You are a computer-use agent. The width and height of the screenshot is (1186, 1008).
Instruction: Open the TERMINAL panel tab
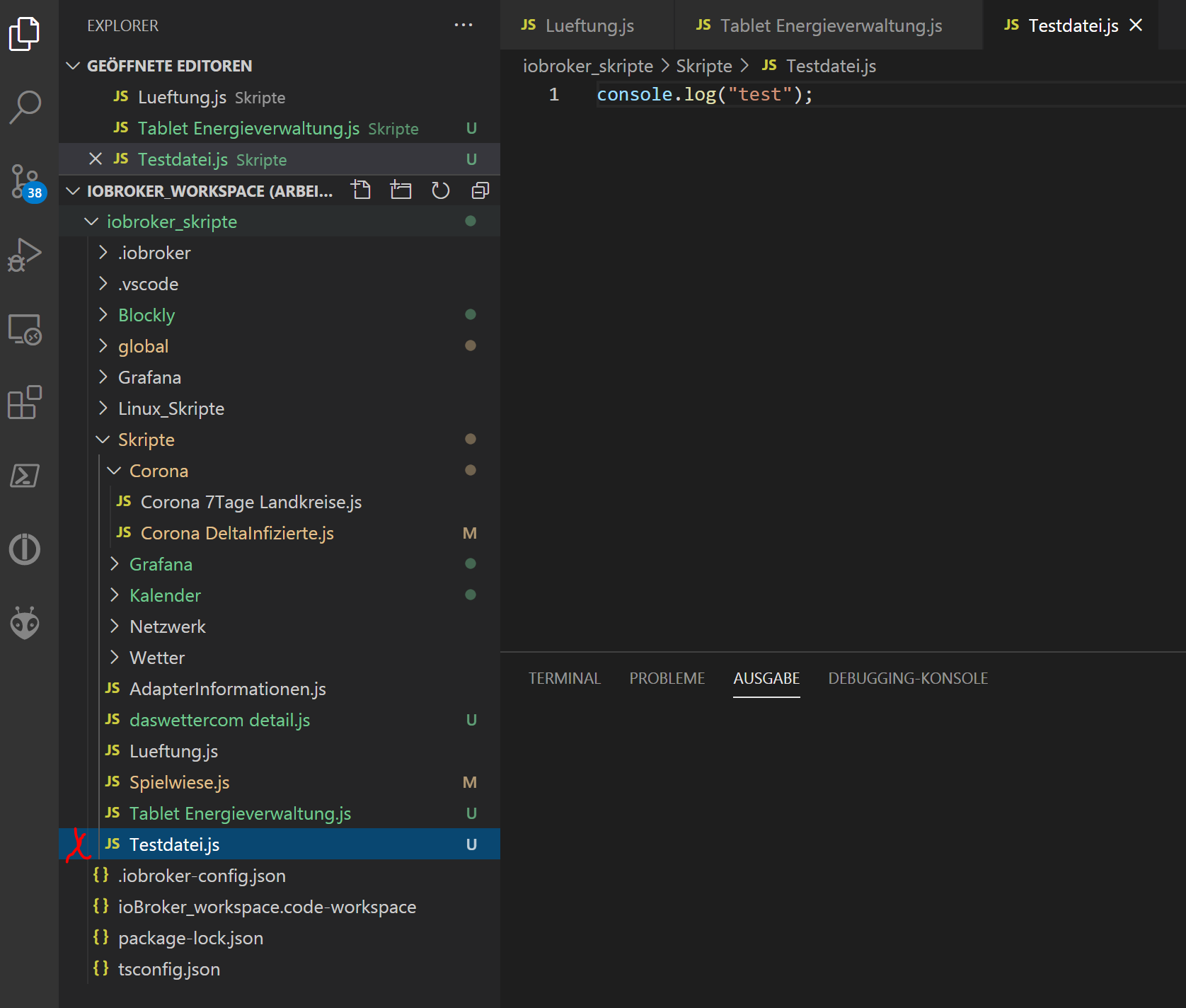564,678
